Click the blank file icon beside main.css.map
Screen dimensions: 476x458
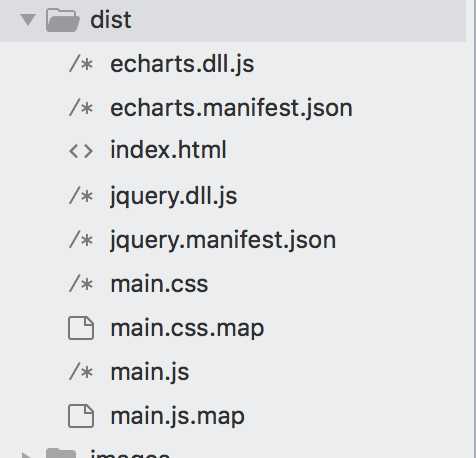(x=81, y=328)
